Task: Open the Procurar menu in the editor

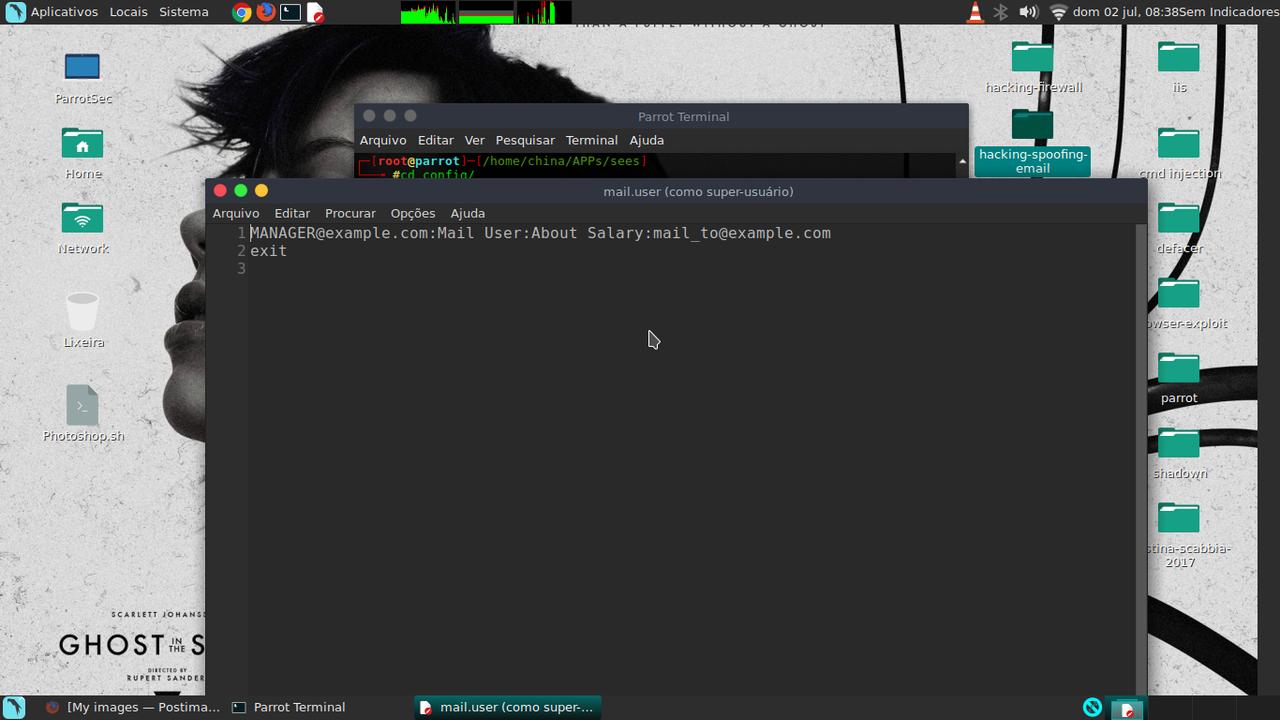Action: [x=350, y=213]
